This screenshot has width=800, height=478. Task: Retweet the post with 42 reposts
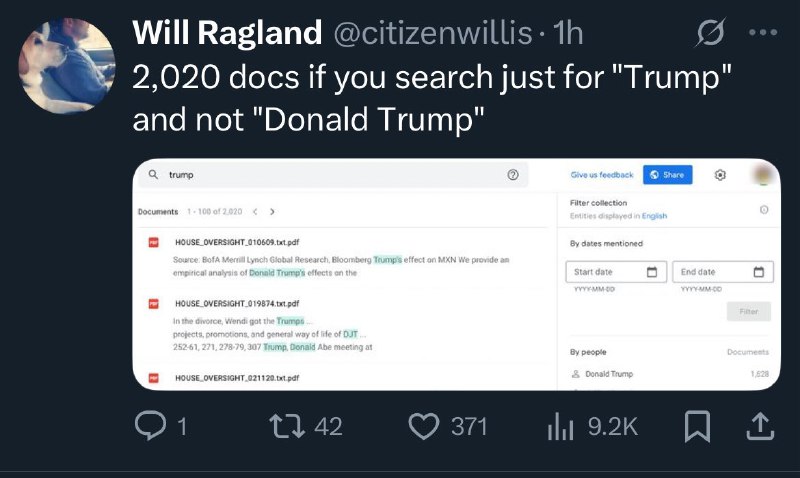coord(287,426)
